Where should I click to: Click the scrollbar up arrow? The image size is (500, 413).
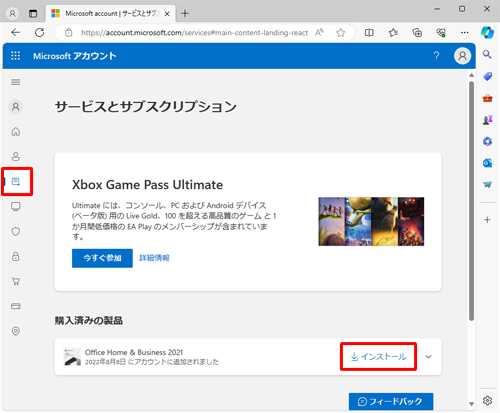(x=471, y=75)
